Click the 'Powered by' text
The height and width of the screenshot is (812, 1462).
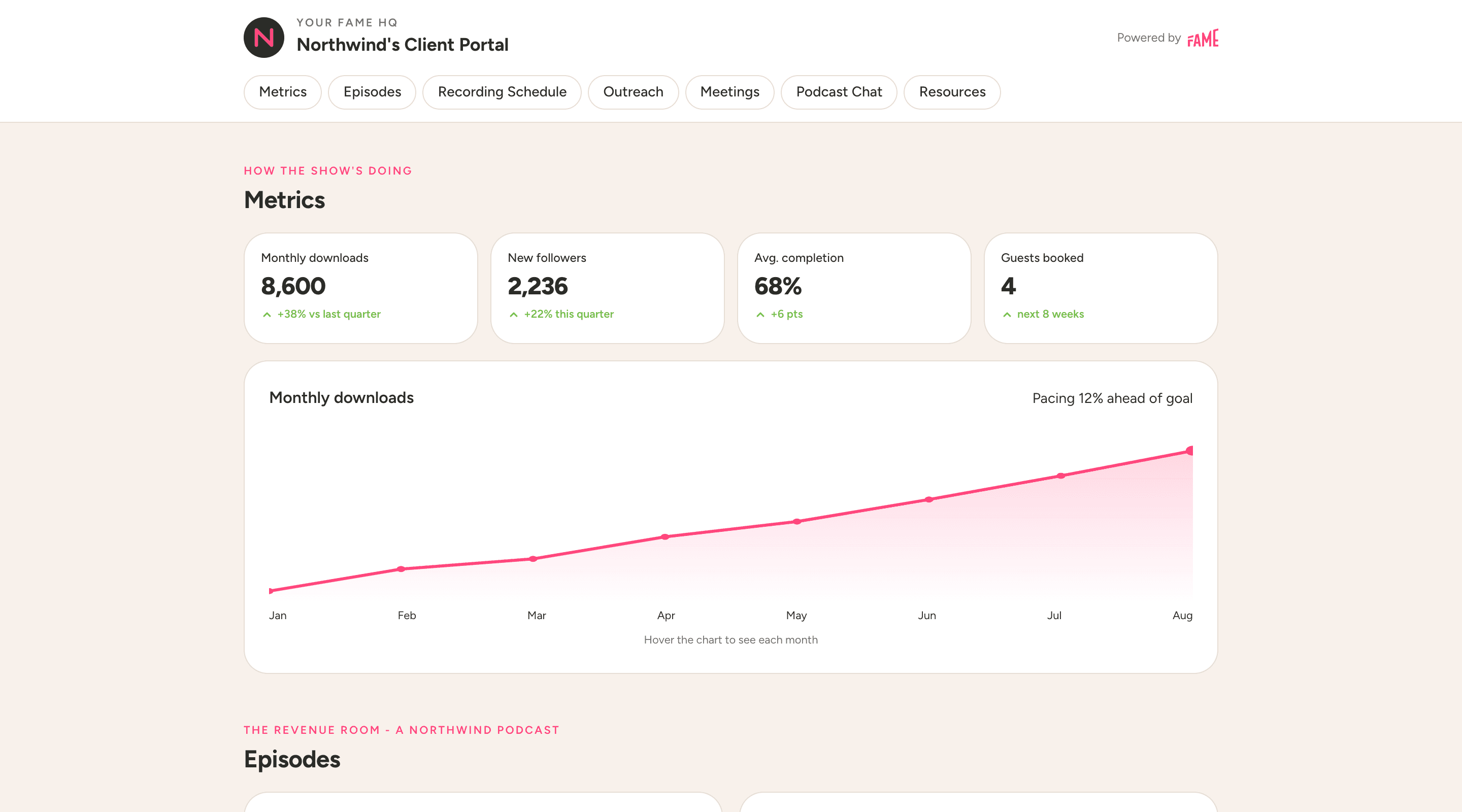[x=1149, y=38]
